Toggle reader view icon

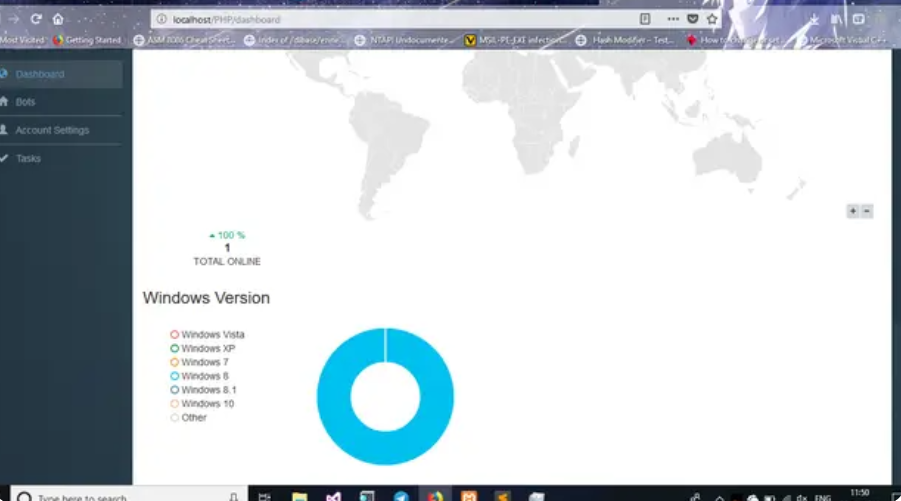click(x=645, y=19)
